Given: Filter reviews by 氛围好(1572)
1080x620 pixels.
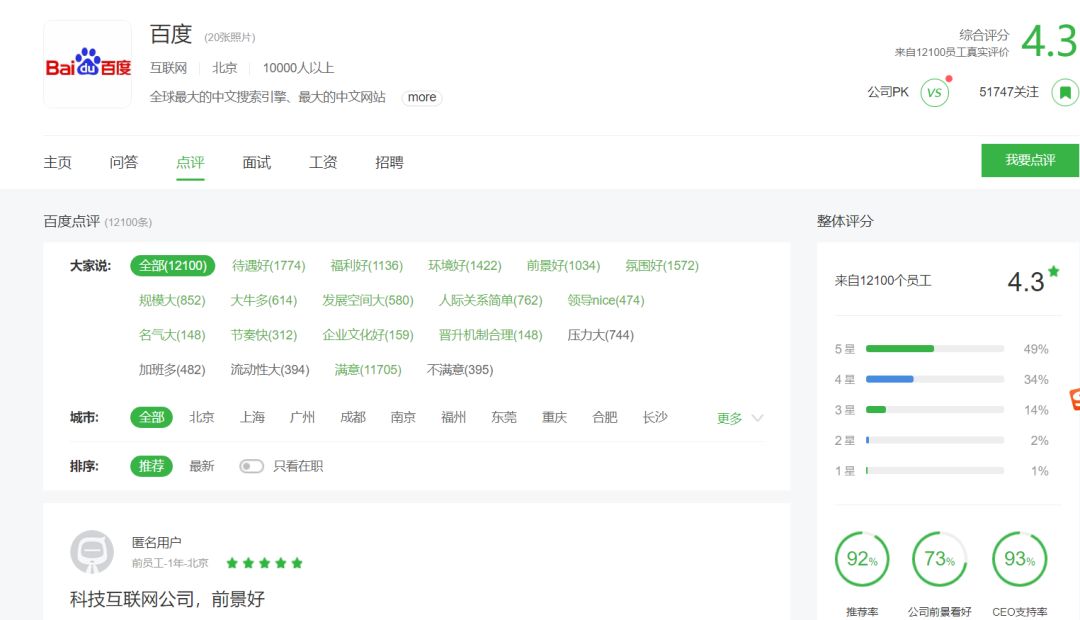Looking at the screenshot, I should click(x=662, y=265).
